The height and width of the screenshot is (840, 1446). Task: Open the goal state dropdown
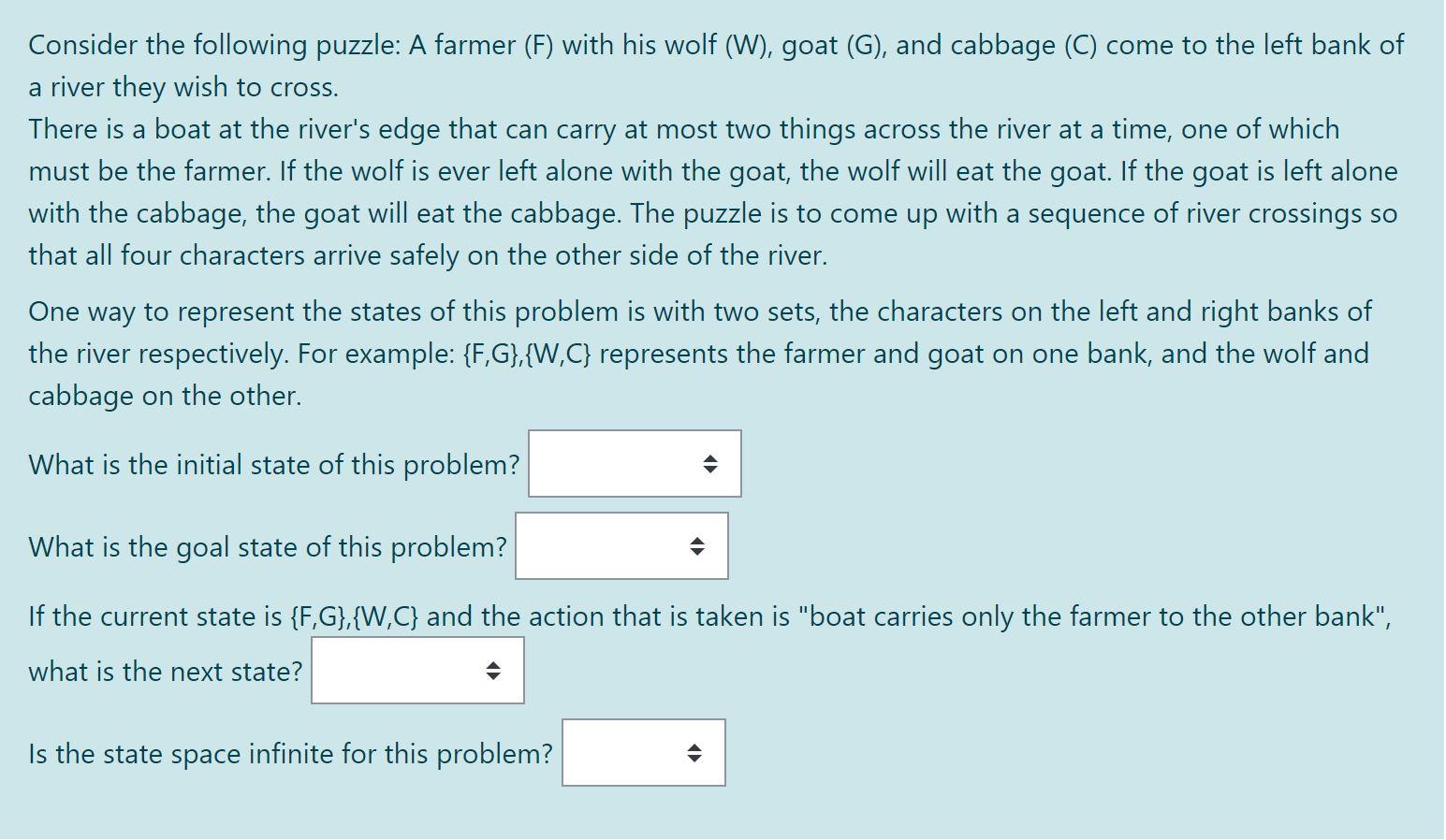point(621,546)
